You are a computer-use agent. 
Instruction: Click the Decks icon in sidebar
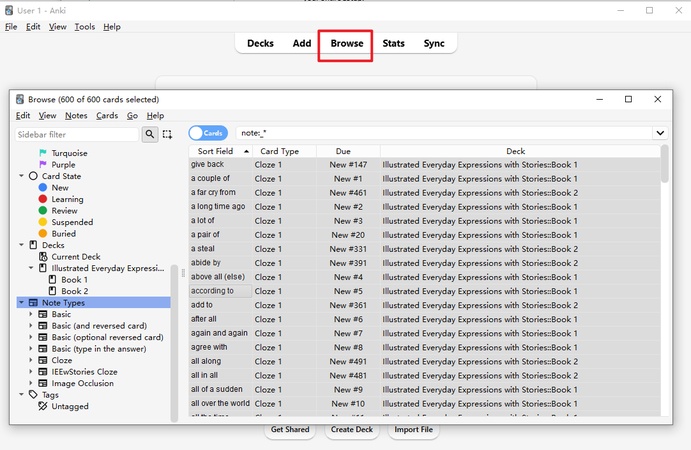33,245
